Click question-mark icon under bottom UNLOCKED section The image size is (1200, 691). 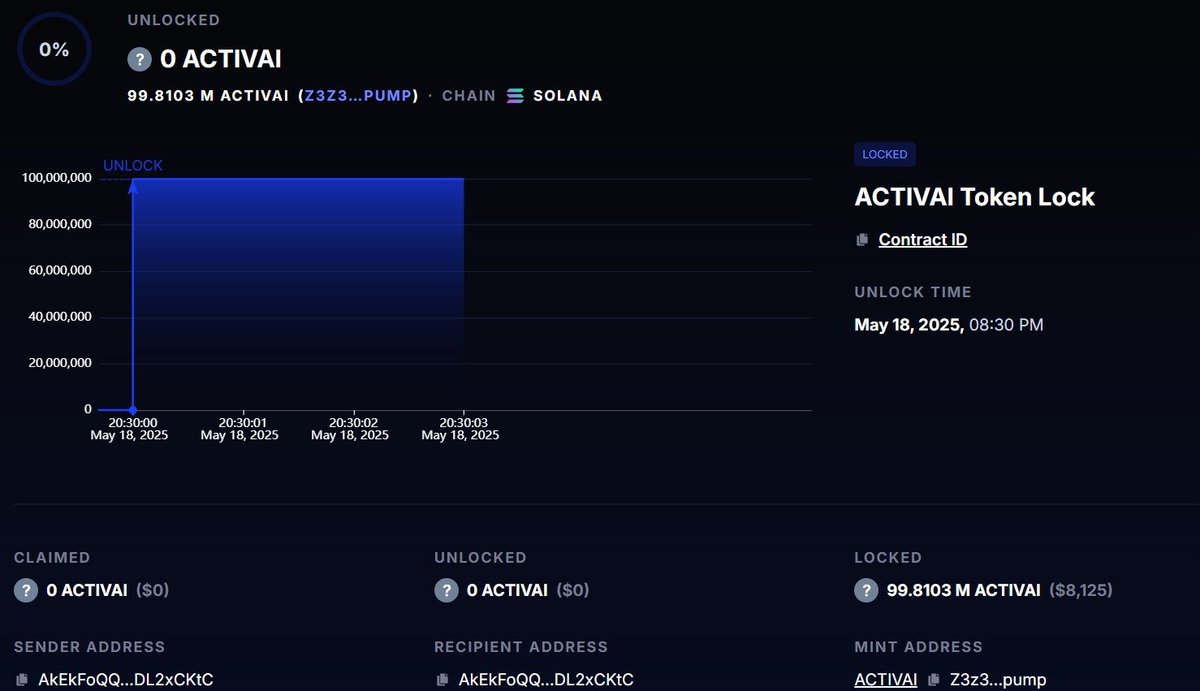click(x=446, y=590)
